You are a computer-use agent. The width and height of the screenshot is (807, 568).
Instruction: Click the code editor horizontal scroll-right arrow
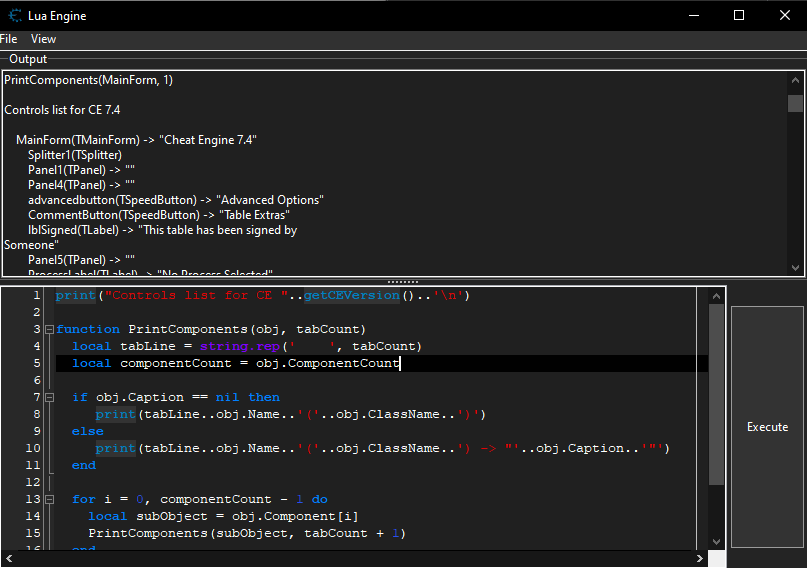pos(700,559)
